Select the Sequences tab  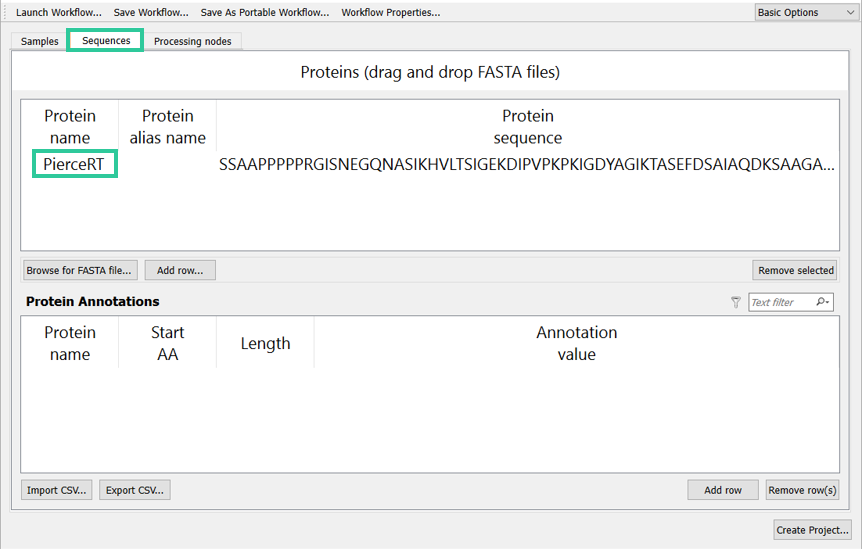(106, 41)
